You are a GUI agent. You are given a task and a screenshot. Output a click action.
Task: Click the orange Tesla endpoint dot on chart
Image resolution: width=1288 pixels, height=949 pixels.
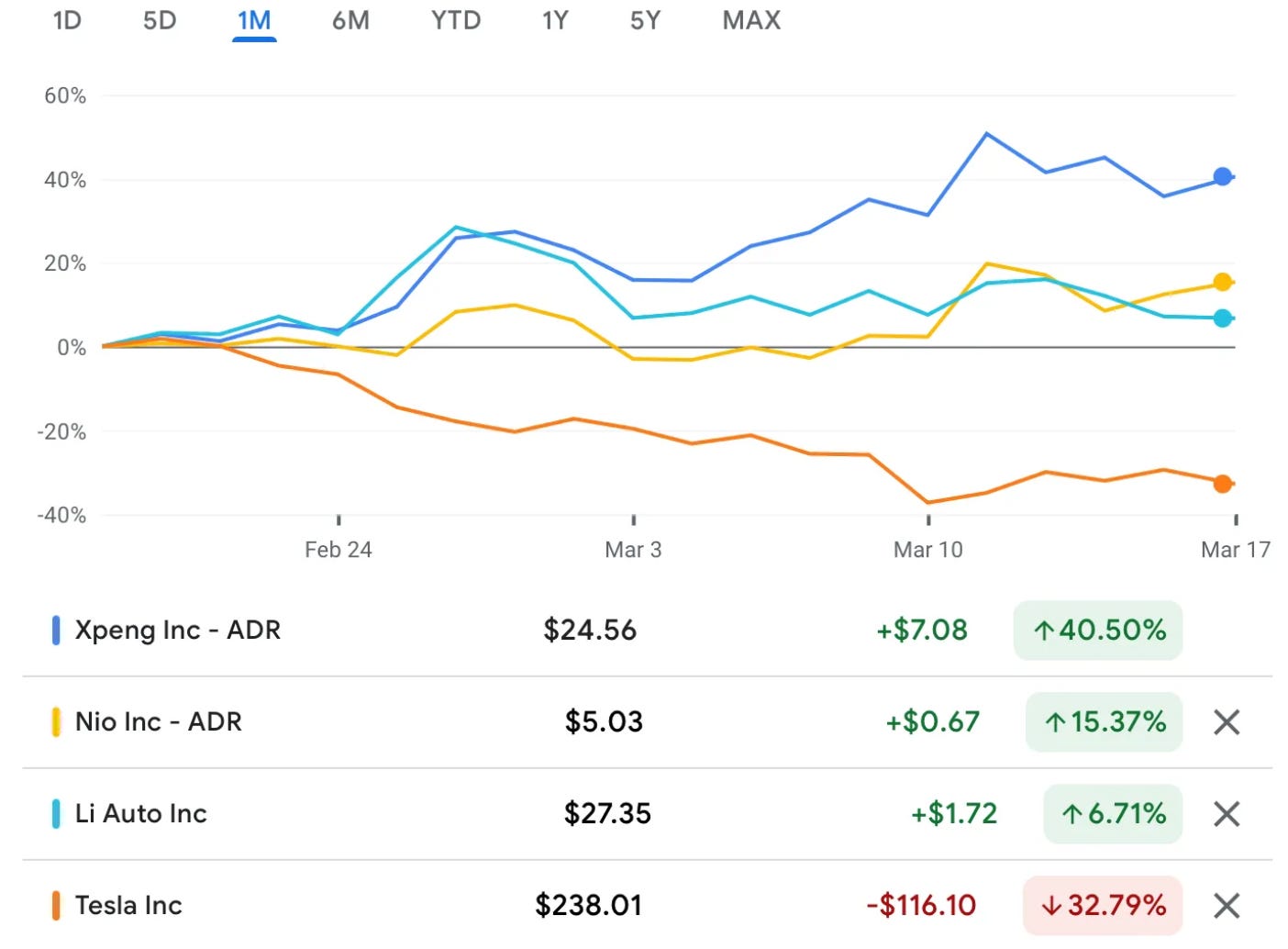coord(1222,484)
